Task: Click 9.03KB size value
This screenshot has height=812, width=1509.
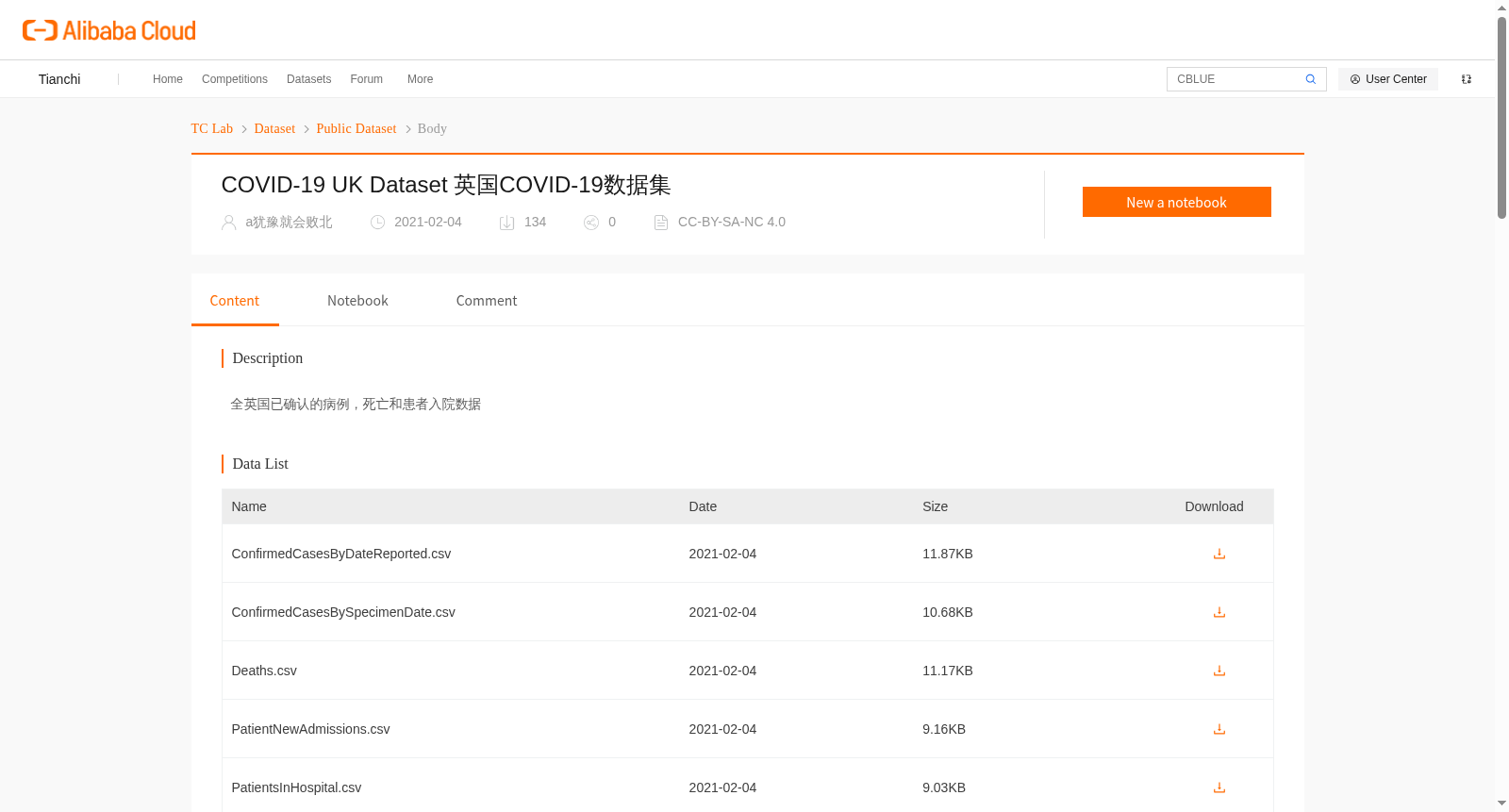Action: [944, 787]
